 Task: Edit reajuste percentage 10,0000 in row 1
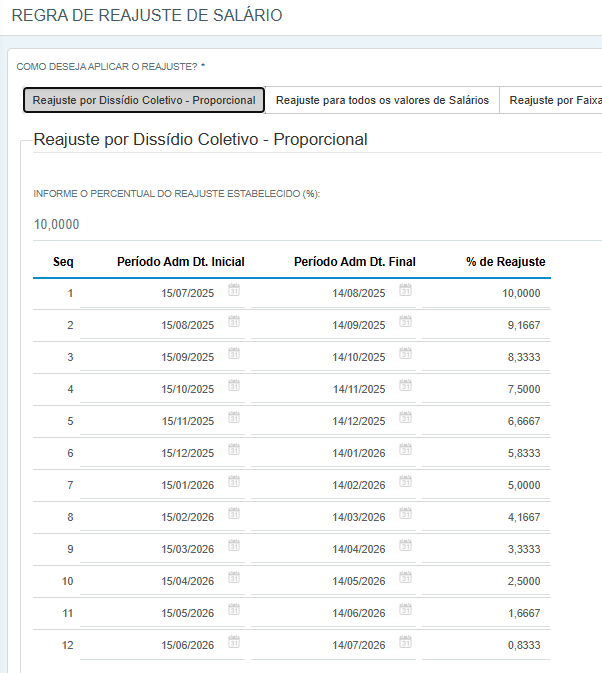tap(486, 294)
